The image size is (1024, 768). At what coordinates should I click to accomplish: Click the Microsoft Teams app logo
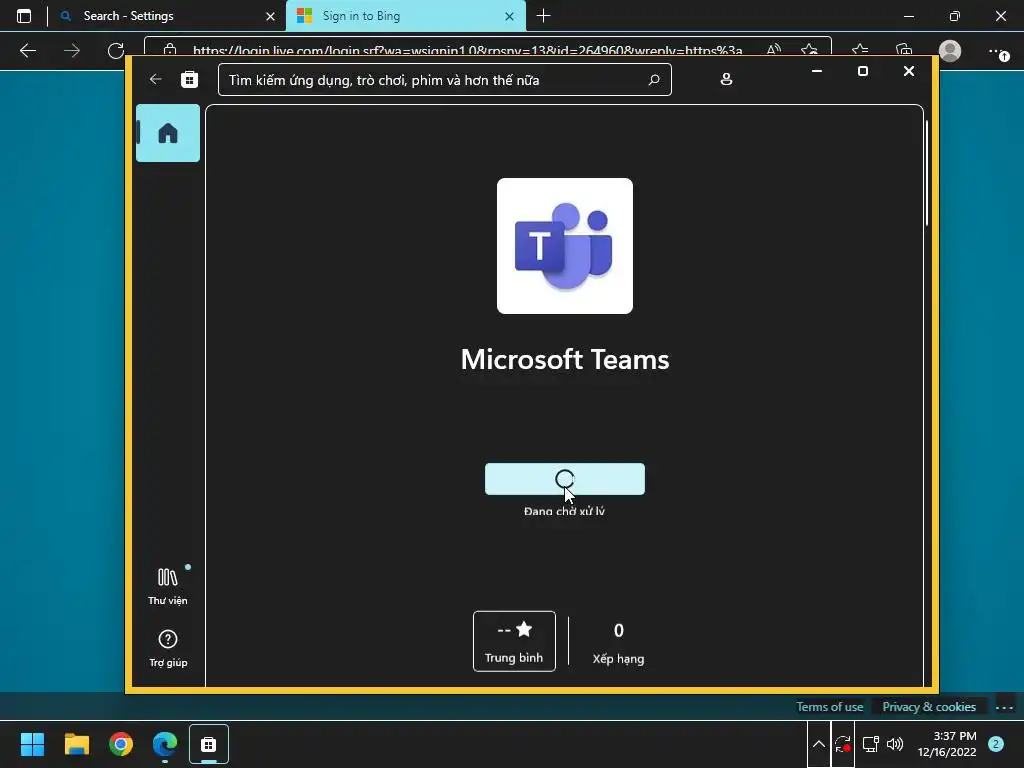[565, 246]
